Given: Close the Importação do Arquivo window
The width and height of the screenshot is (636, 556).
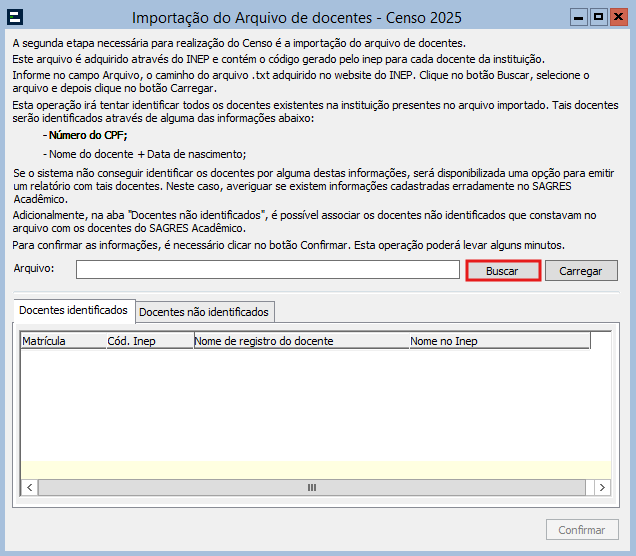Looking at the screenshot, I should pyautogui.click(x=618, y=17).
